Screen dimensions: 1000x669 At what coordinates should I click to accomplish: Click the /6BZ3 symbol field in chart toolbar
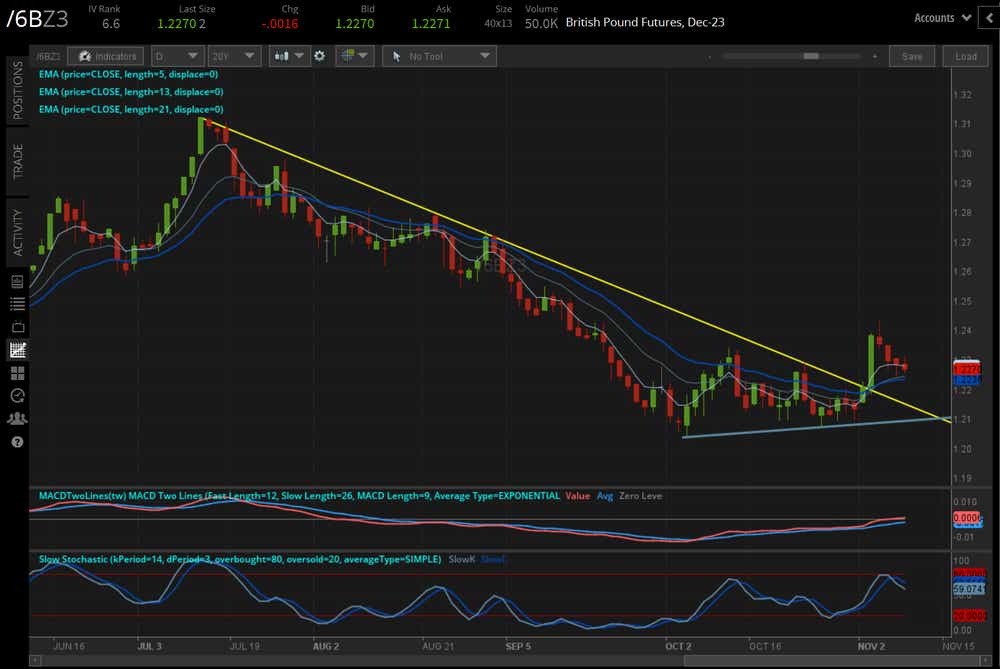(48, 56)
